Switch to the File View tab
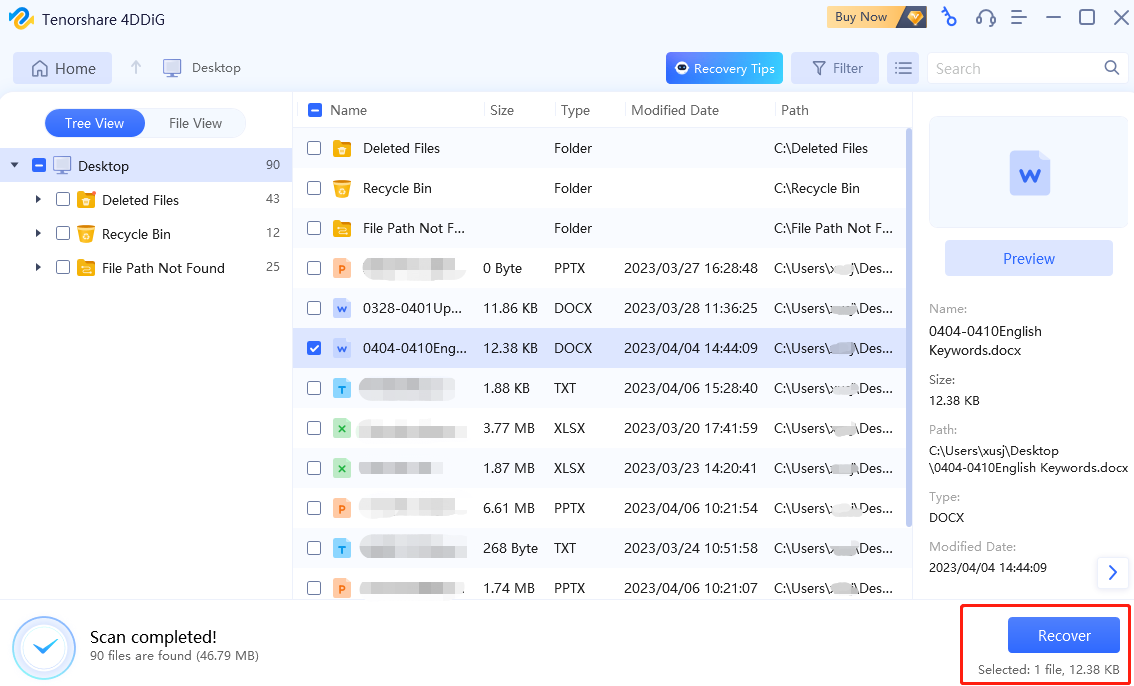Screen dimensions: 1134x686 coord(195,122)
